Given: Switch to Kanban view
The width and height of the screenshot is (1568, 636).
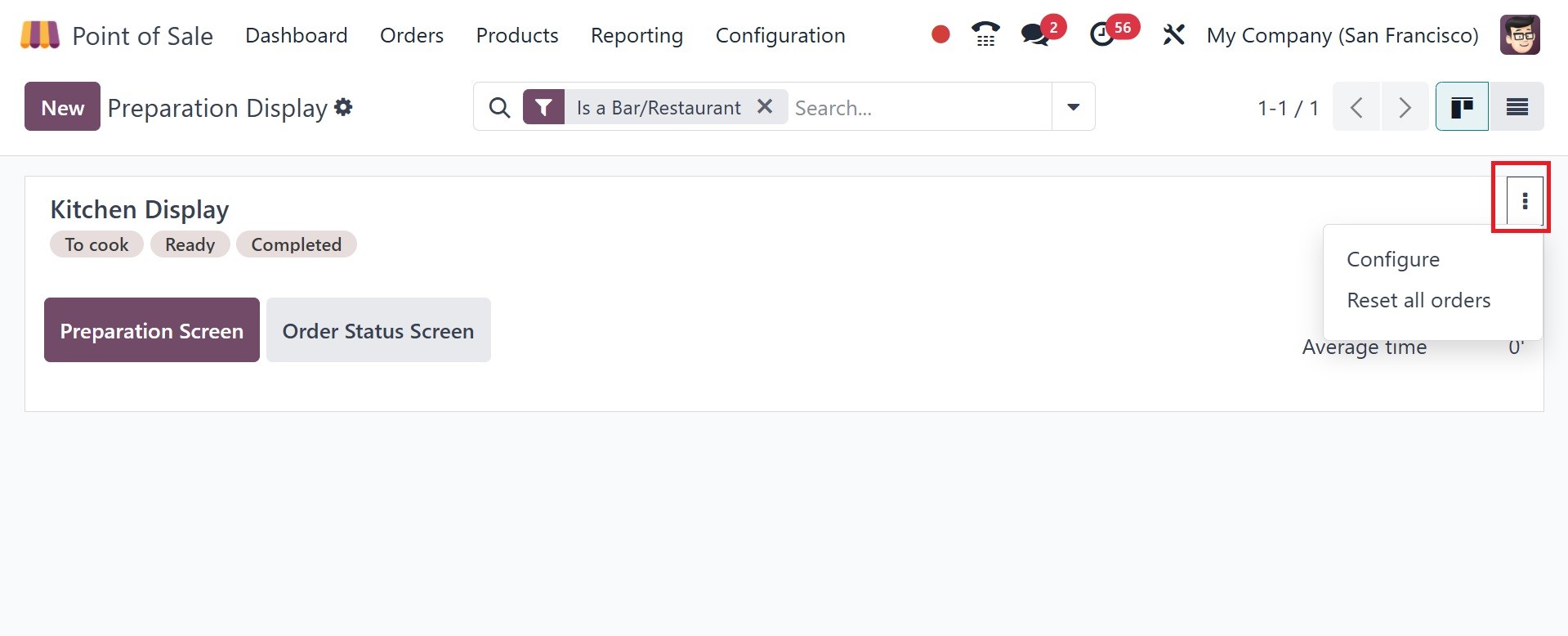Looking at the screenshot, I should (x=1461, y=107).
